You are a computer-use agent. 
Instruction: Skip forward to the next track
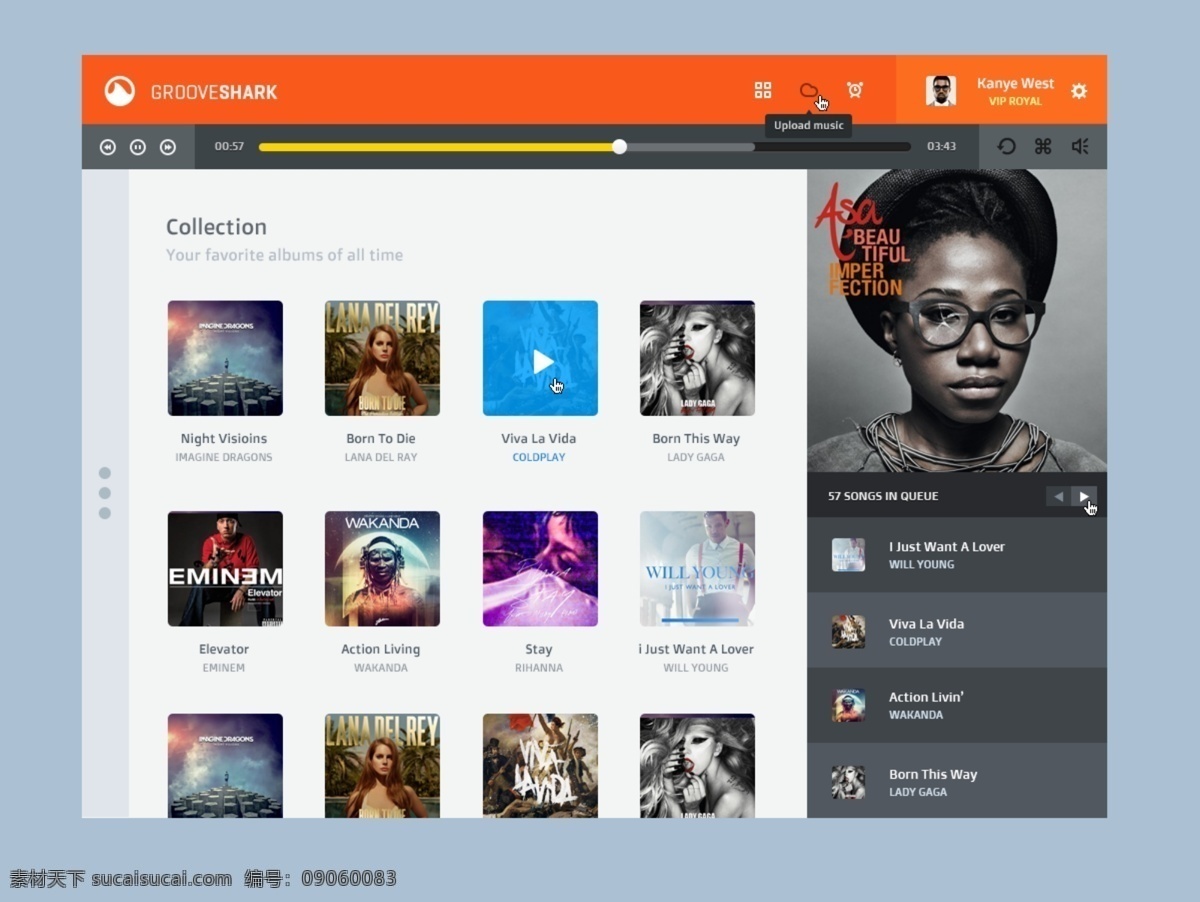(168, 147)
